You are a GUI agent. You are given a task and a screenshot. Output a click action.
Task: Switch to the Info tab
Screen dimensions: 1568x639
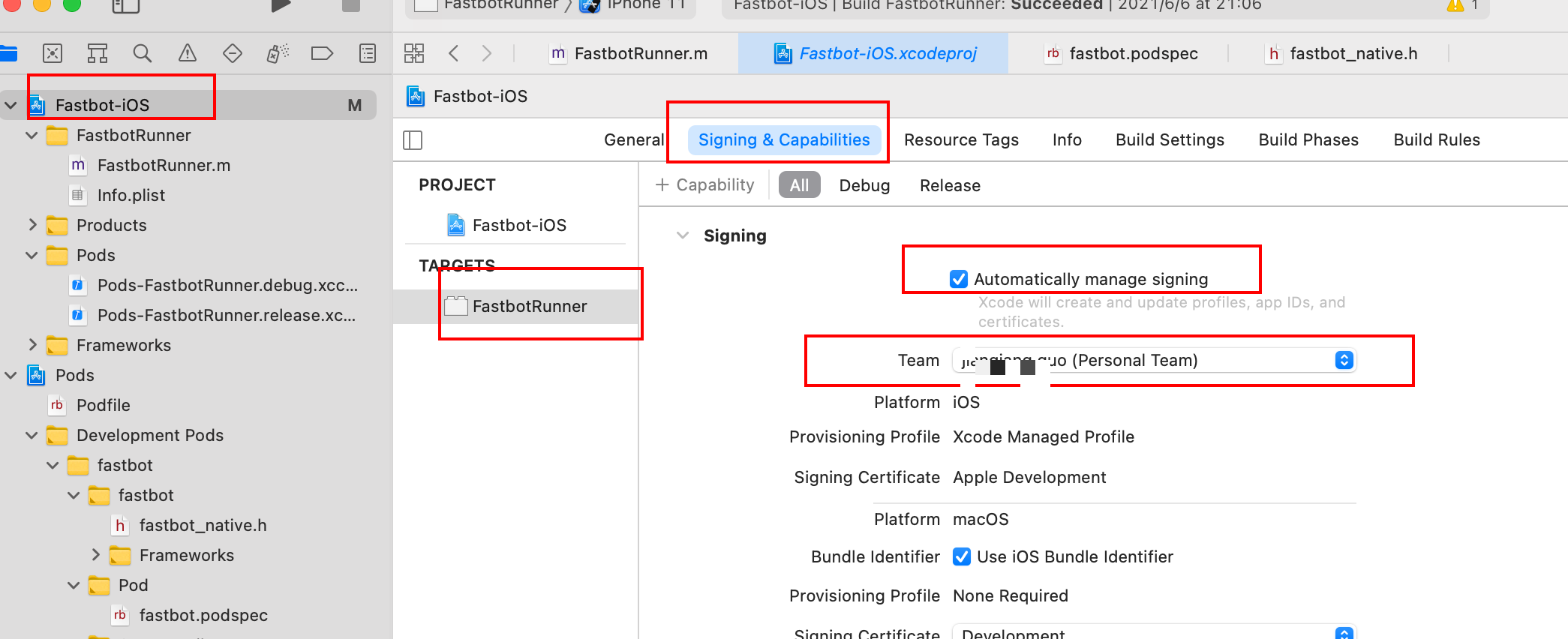tap(1067, 140)
